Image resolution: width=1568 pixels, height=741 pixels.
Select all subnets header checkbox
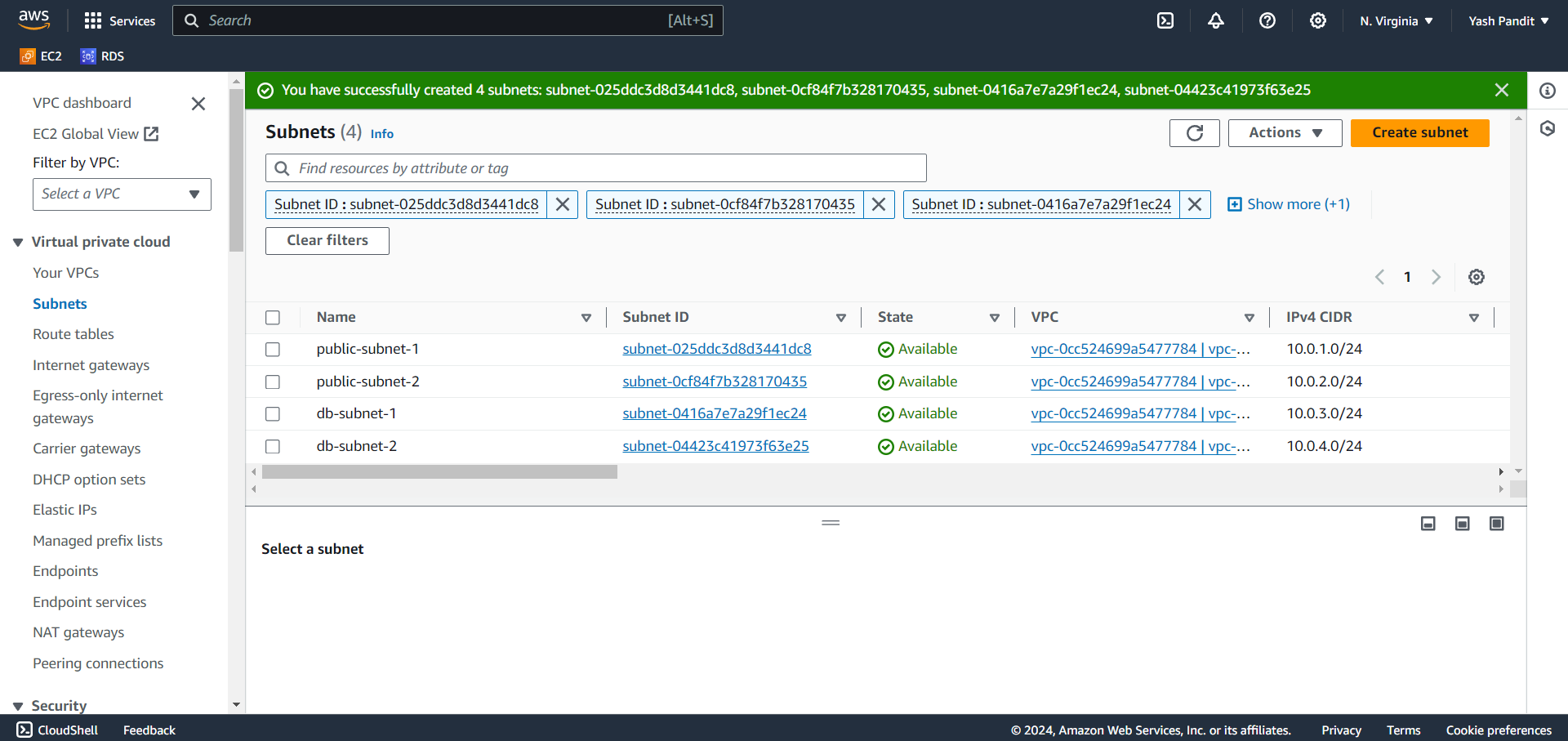[273, 318]
